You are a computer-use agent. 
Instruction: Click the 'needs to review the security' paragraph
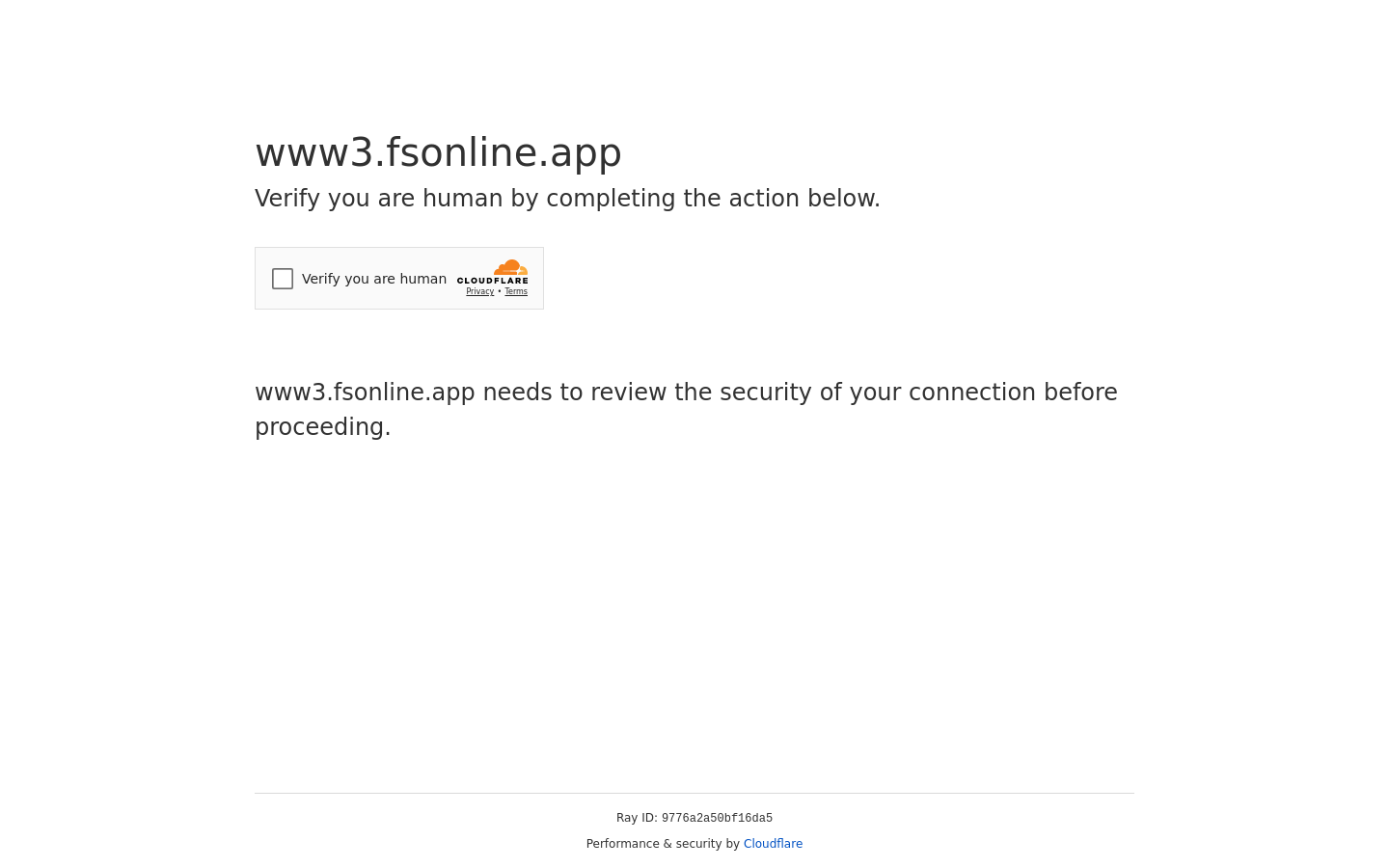coord(686,393)
